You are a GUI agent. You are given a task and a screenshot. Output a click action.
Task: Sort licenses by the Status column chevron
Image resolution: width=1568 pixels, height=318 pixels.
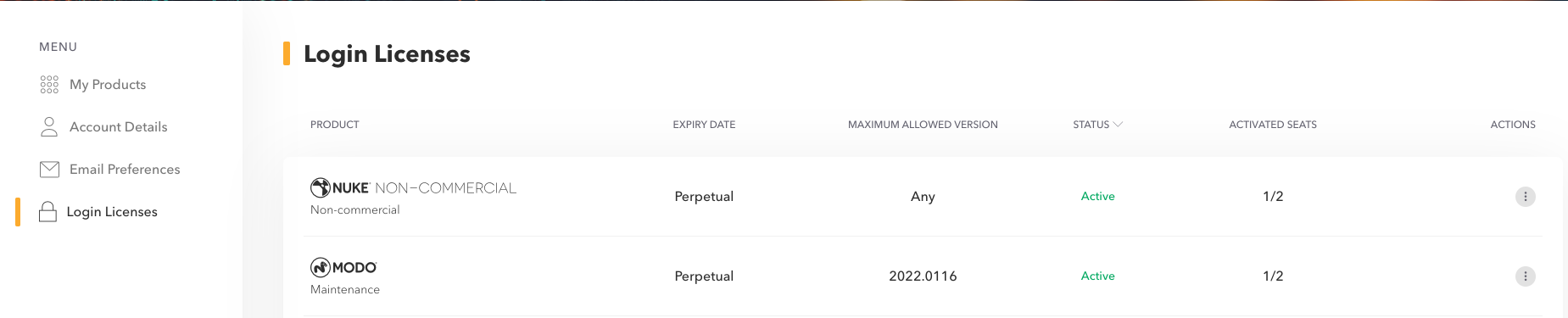click(1118, 125)
